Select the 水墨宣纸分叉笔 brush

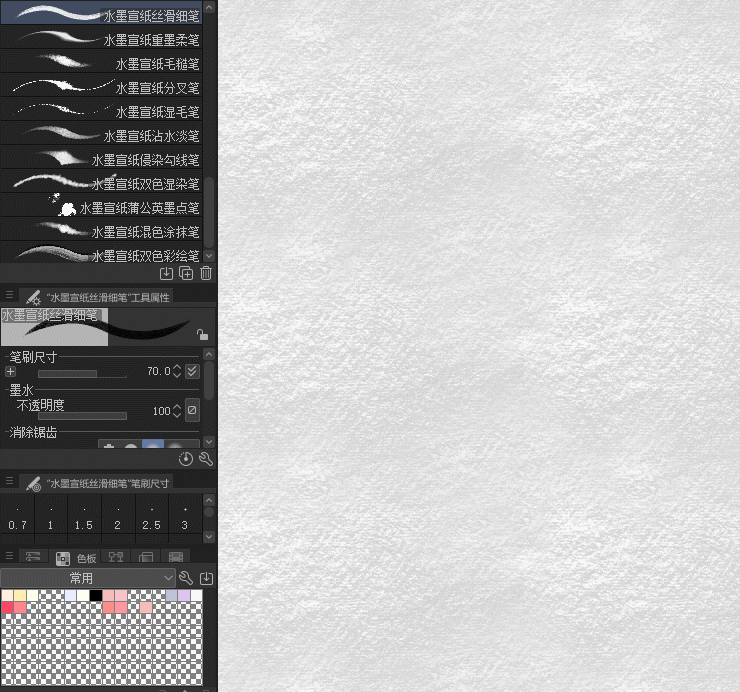[x=101, y=86]
